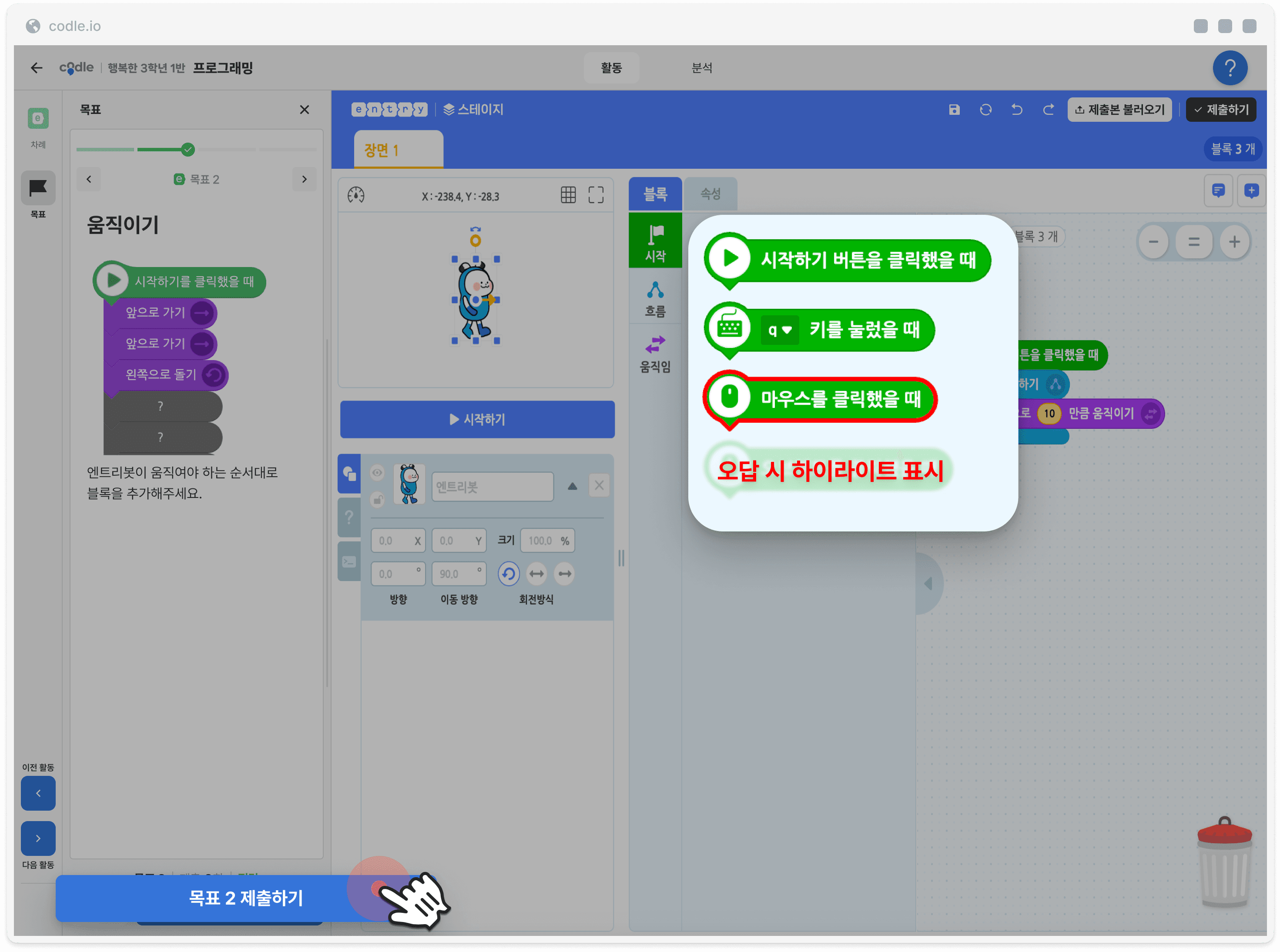Viewport: 1280px width, 952px height.
Task: Collapse the 엔트리봇 object details arrow
Action: [571, 486]
